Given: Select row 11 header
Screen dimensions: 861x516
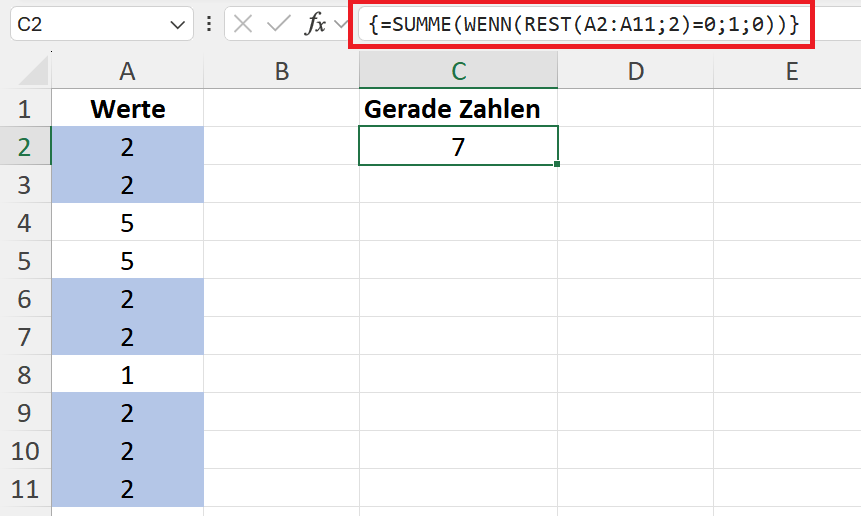Looking at the screenshot, I should [x=25, y=489].
